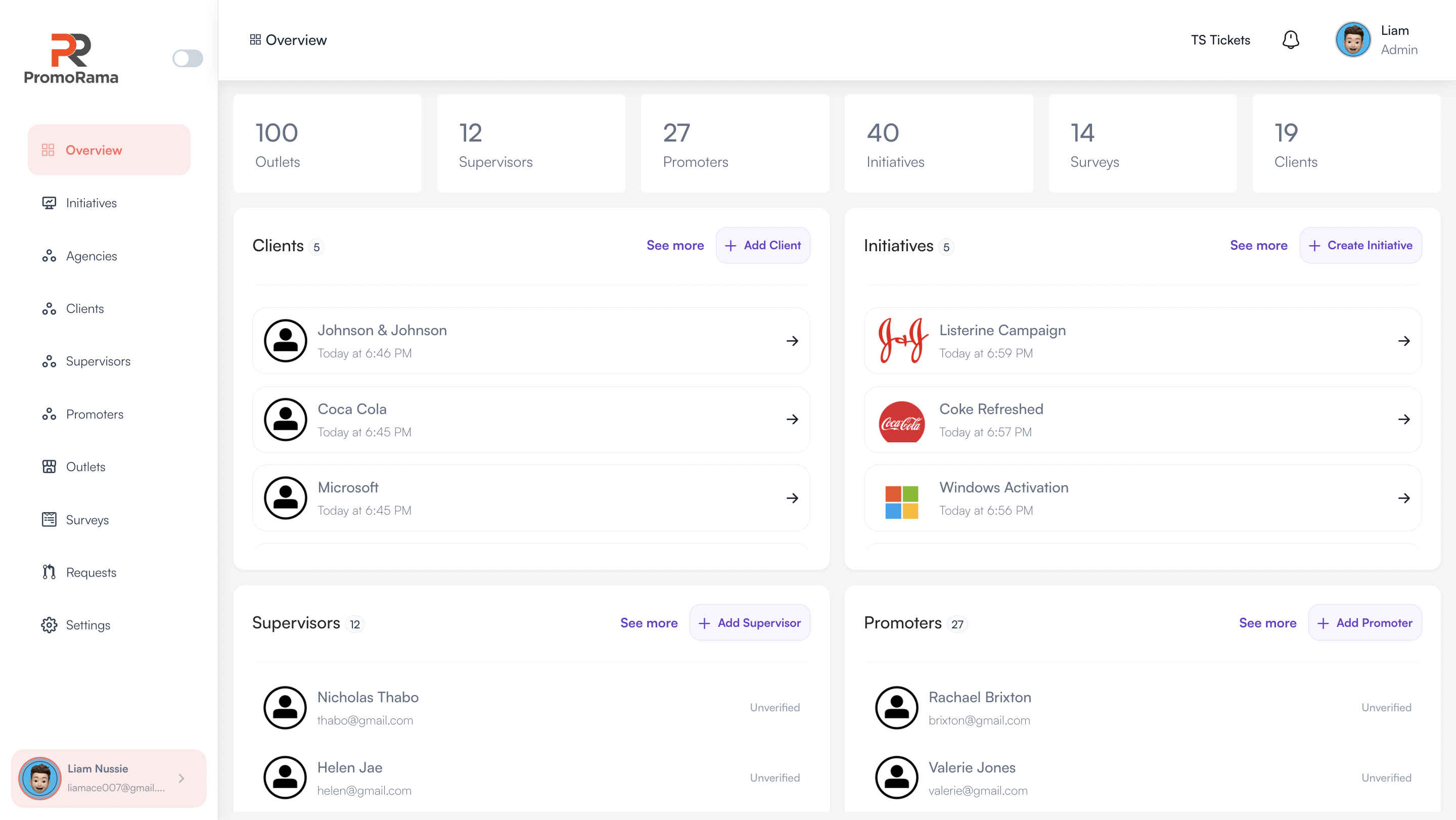Click the Overview sidebar grid icon
Screen dimensions: 1456x820
coord(48,150)
